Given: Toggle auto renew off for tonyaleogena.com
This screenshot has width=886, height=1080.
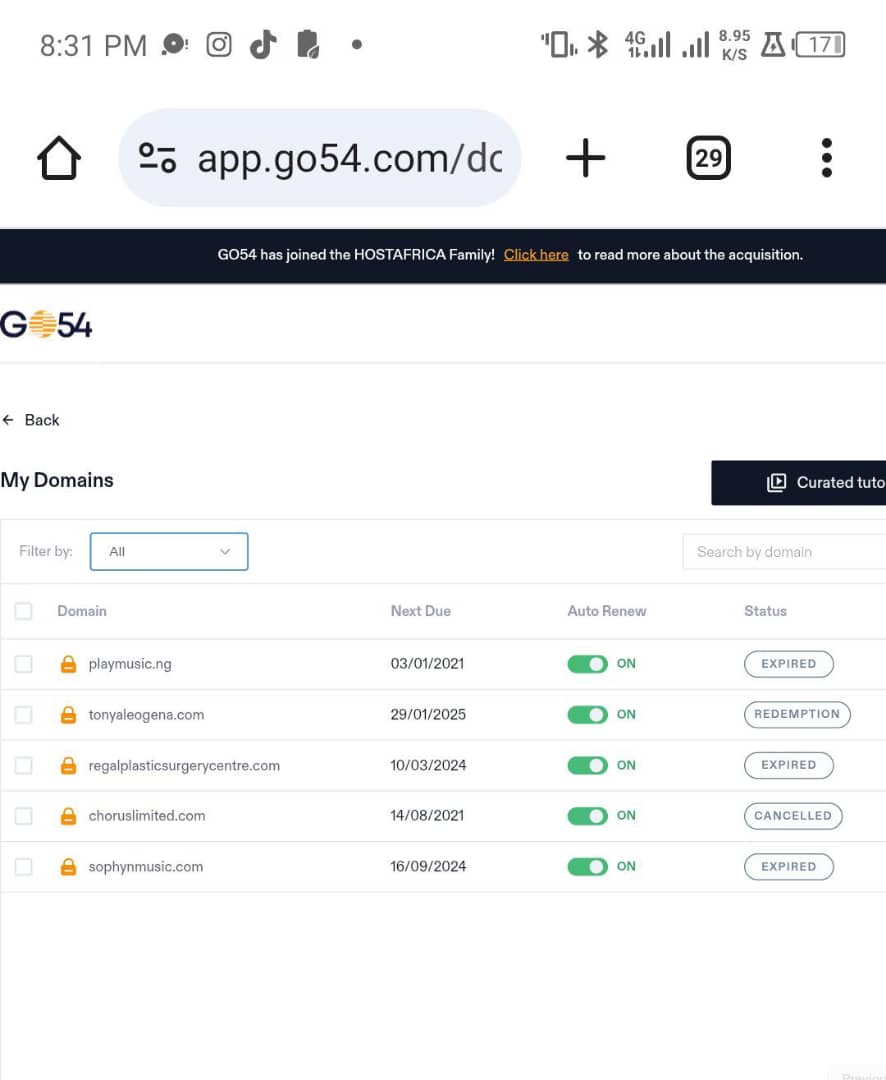Looking at the screenshot, I should tap(588, 714).
